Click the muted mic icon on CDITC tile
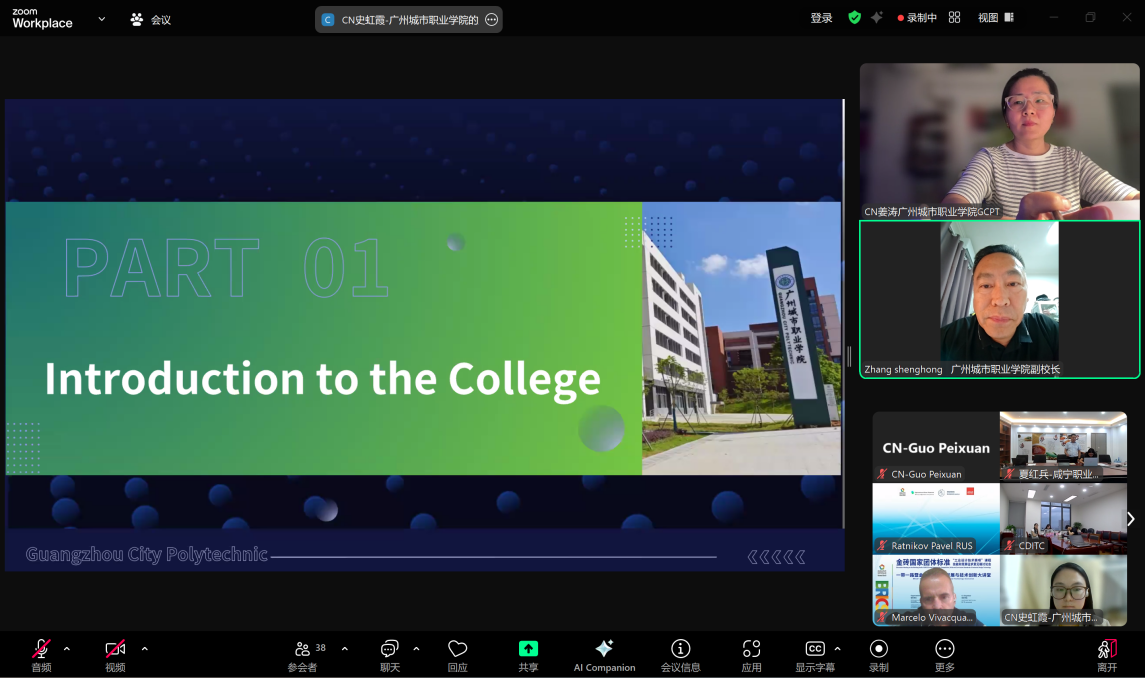The width and height of the screenshot is (1145, 678). point(1009,546)
